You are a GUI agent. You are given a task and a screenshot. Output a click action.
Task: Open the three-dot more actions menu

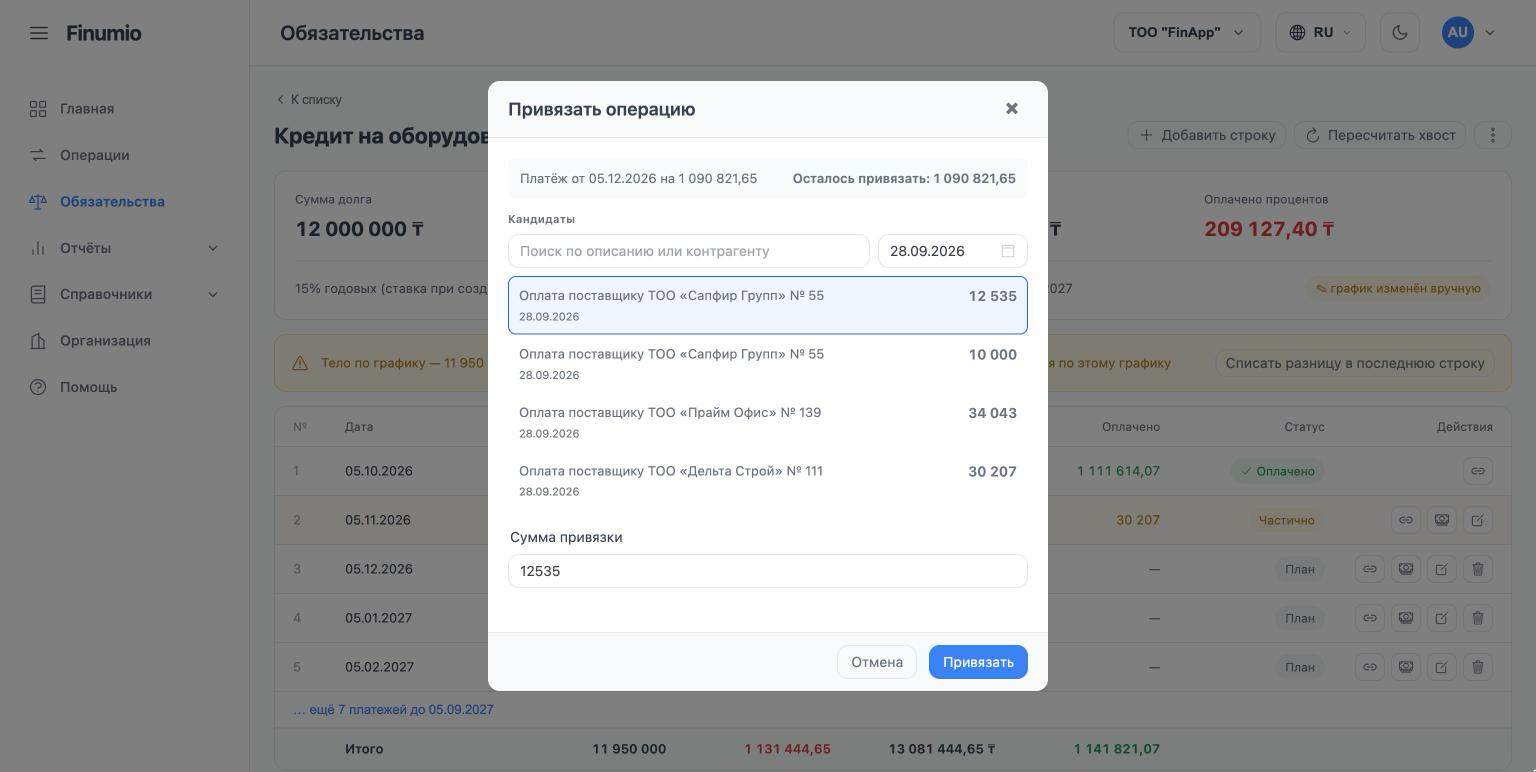click(x=1493, y=135)
